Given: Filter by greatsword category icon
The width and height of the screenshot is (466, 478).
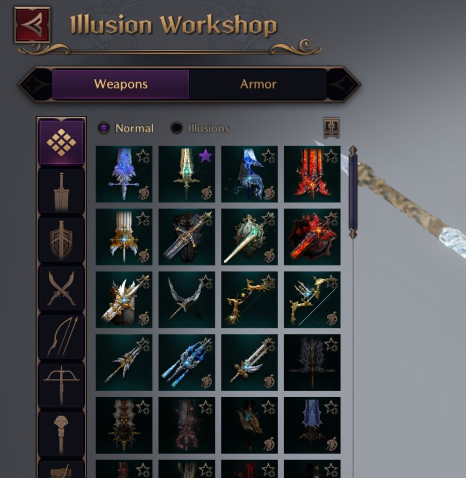Looking at the screenshot, I should [61, 191].
